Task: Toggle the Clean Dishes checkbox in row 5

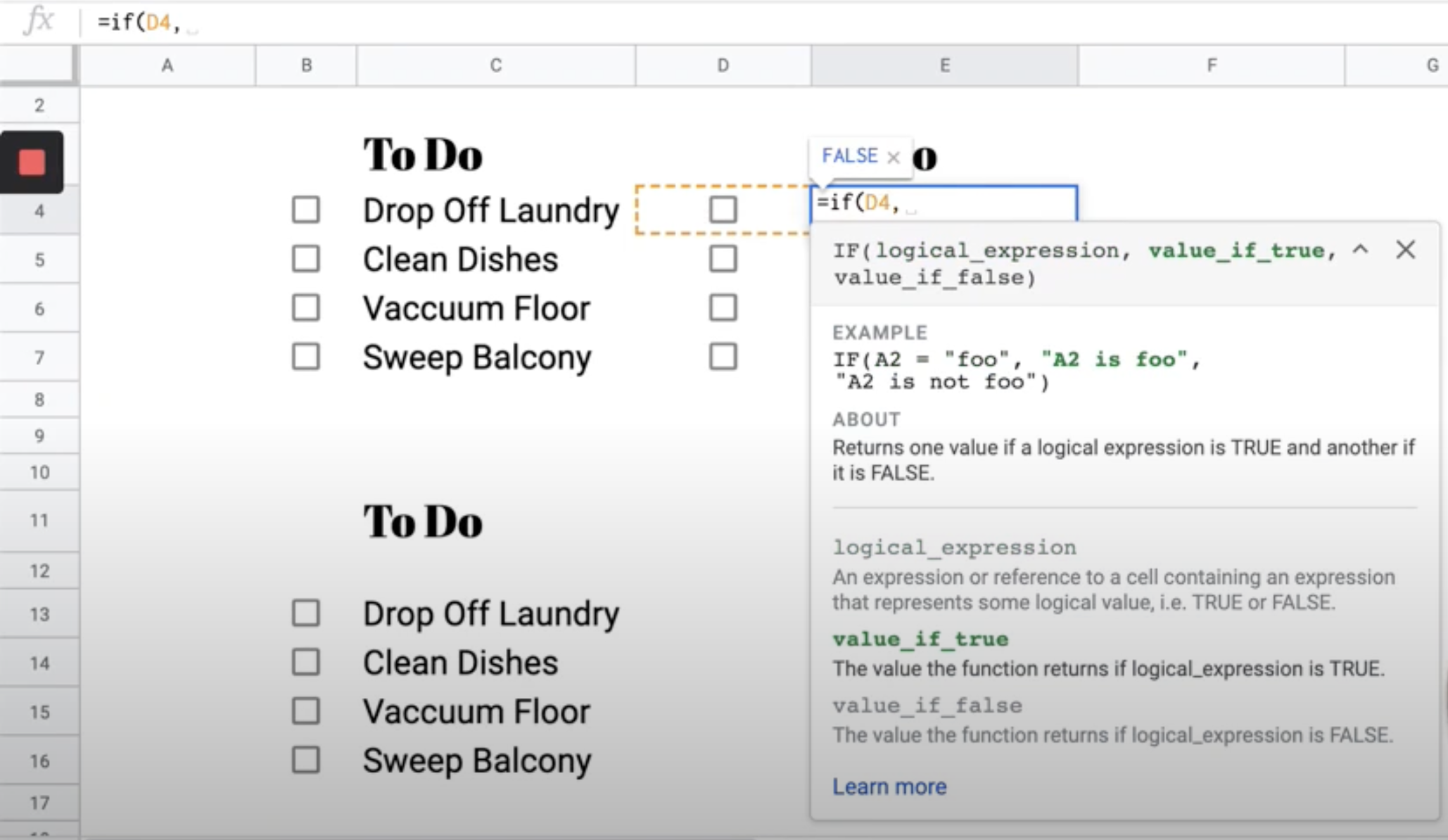Action: 305,259
